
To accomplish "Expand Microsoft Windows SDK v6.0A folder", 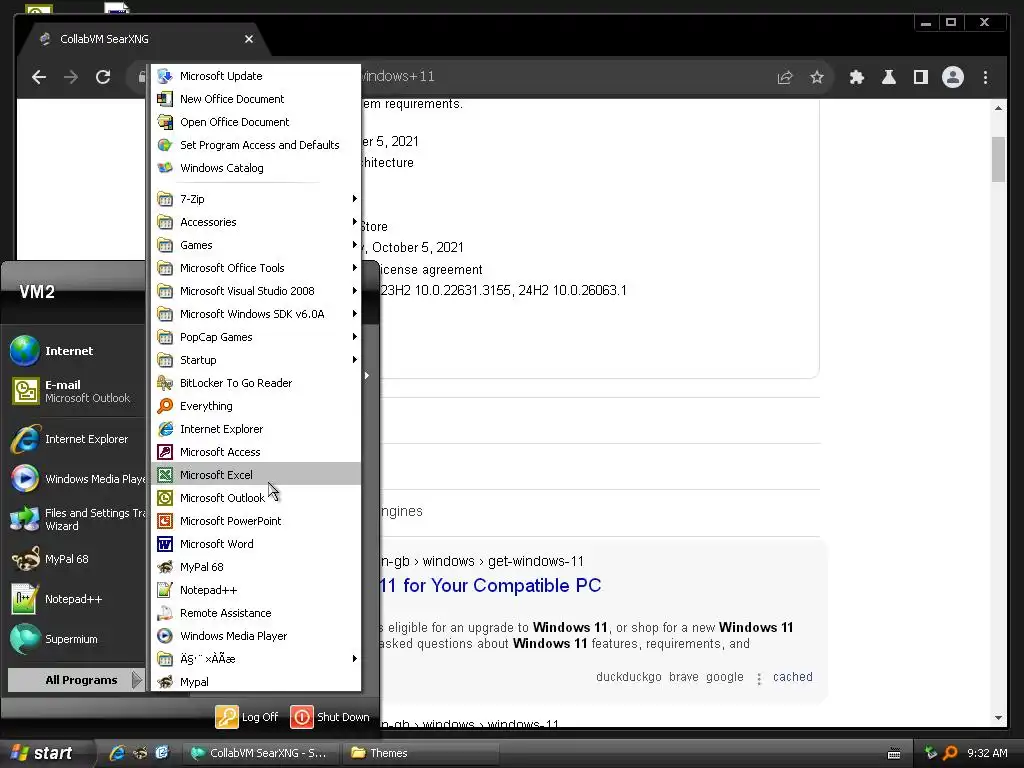I will point(255,314).
